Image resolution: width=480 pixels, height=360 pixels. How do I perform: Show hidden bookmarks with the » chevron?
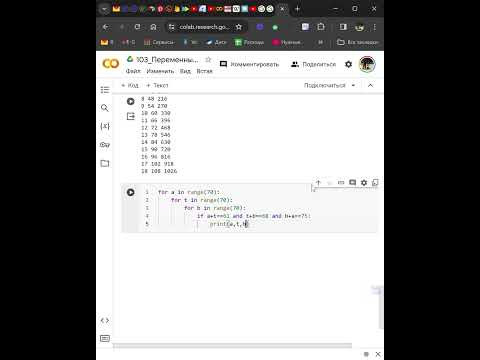point(320,42)
